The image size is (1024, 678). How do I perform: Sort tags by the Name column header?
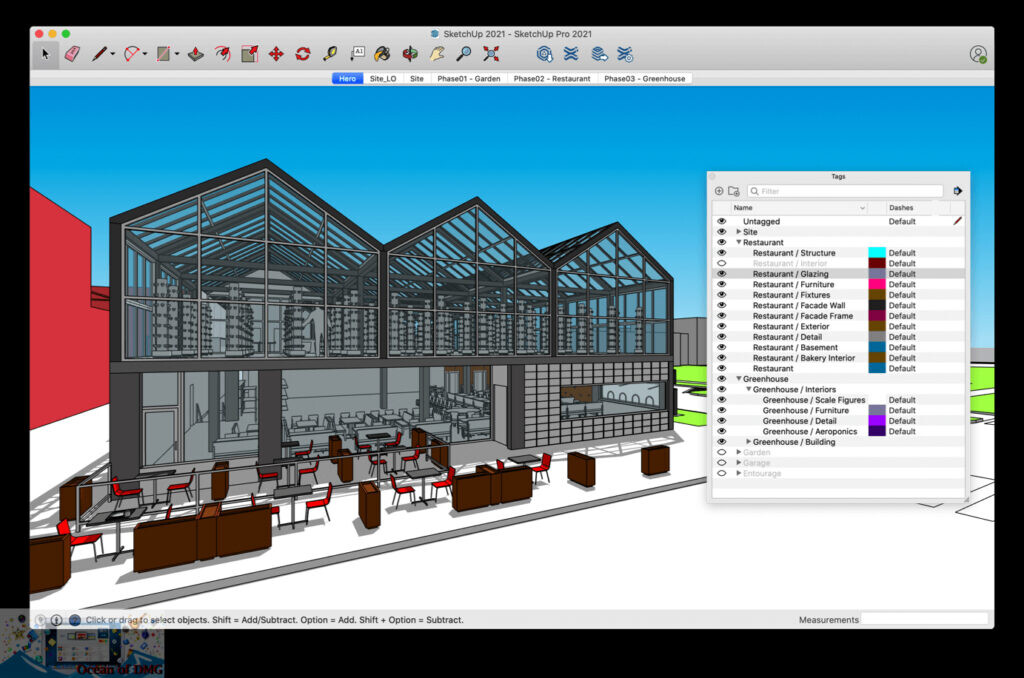pyautogui.click(x=799, y=208)
